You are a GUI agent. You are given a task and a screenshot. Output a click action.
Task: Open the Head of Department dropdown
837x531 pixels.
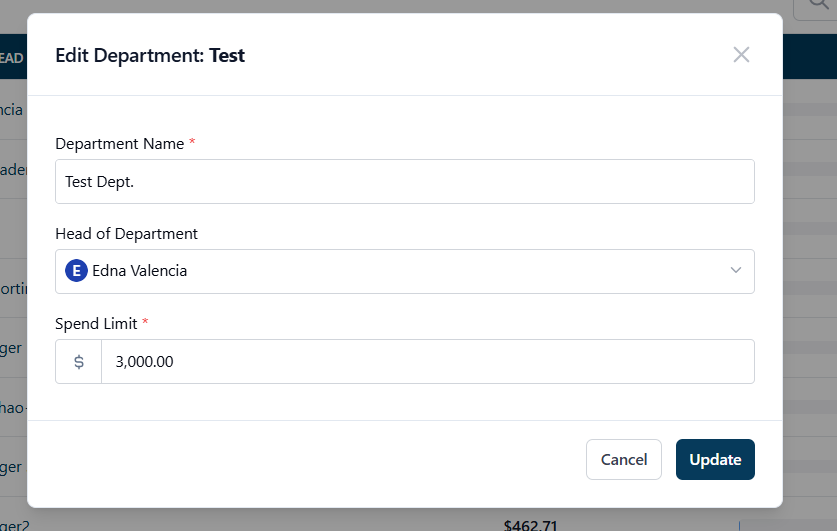405,271
